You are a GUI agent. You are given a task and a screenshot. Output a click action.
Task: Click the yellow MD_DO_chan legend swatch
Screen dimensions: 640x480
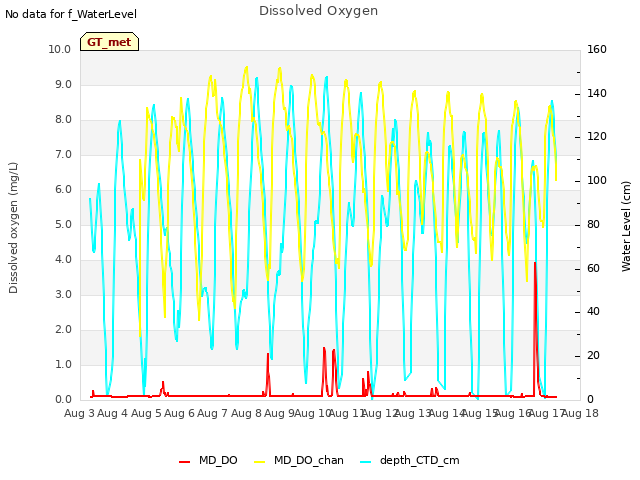click(260, 462)
